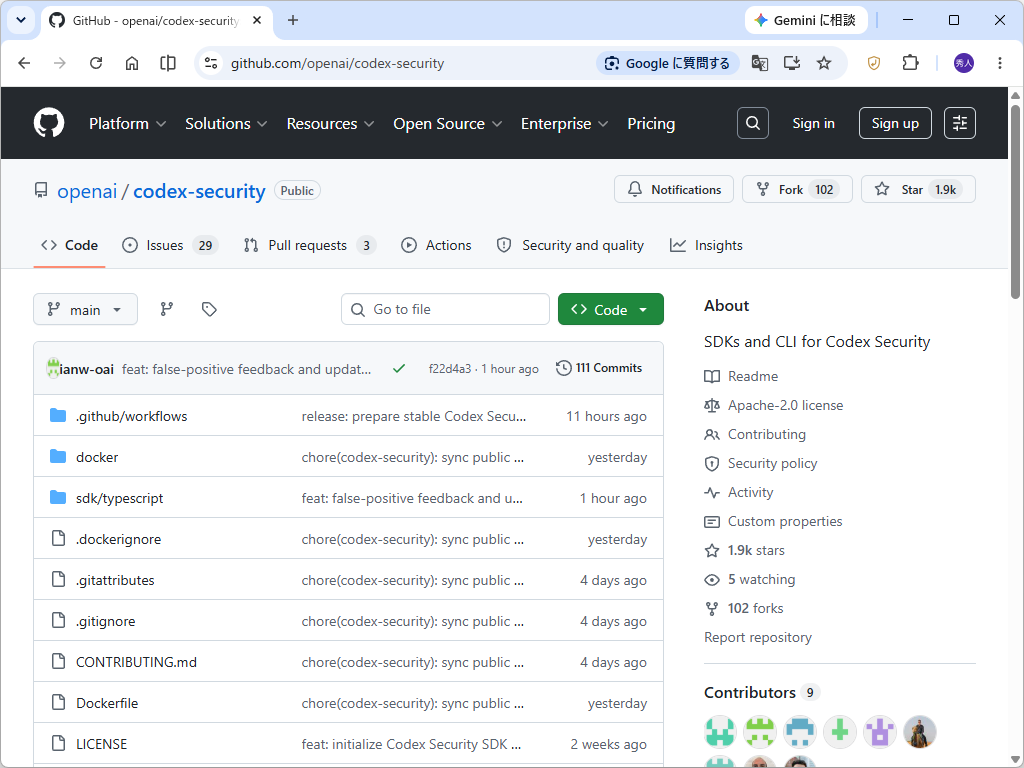Focus the Go to file field
The width and height of the screenshot is (1024, 768).
click(x=445, y=309)
